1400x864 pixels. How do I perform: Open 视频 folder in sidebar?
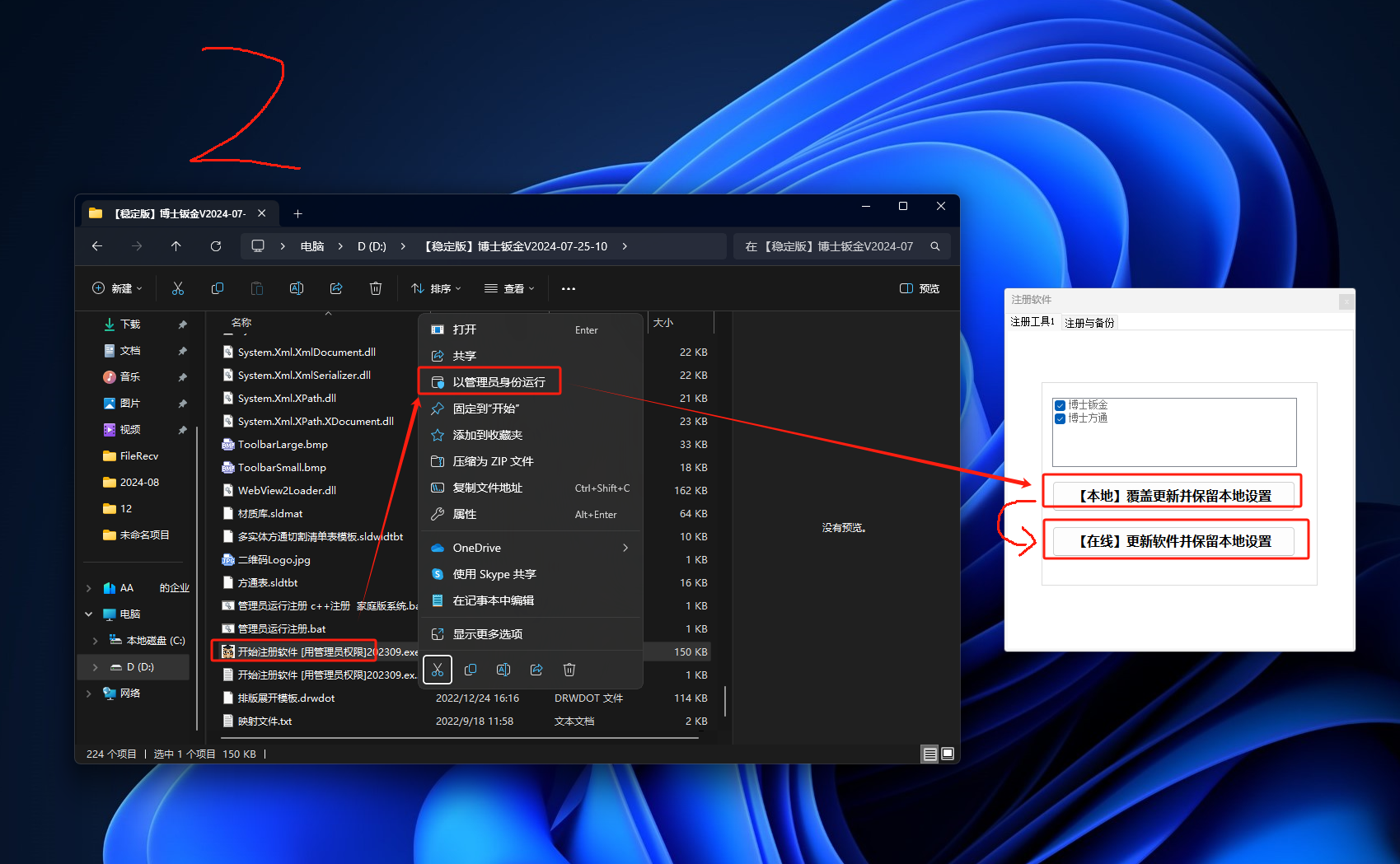tap(130, 430)
